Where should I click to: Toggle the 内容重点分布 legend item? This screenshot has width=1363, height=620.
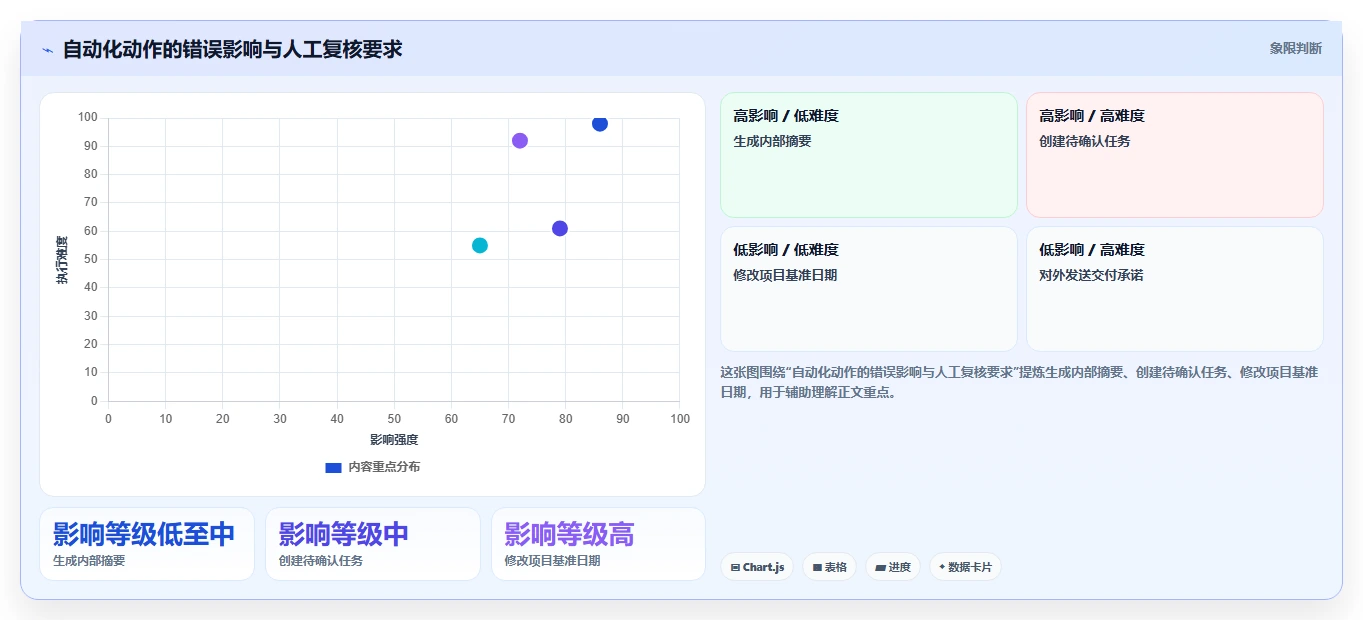[x=373, y=467]
